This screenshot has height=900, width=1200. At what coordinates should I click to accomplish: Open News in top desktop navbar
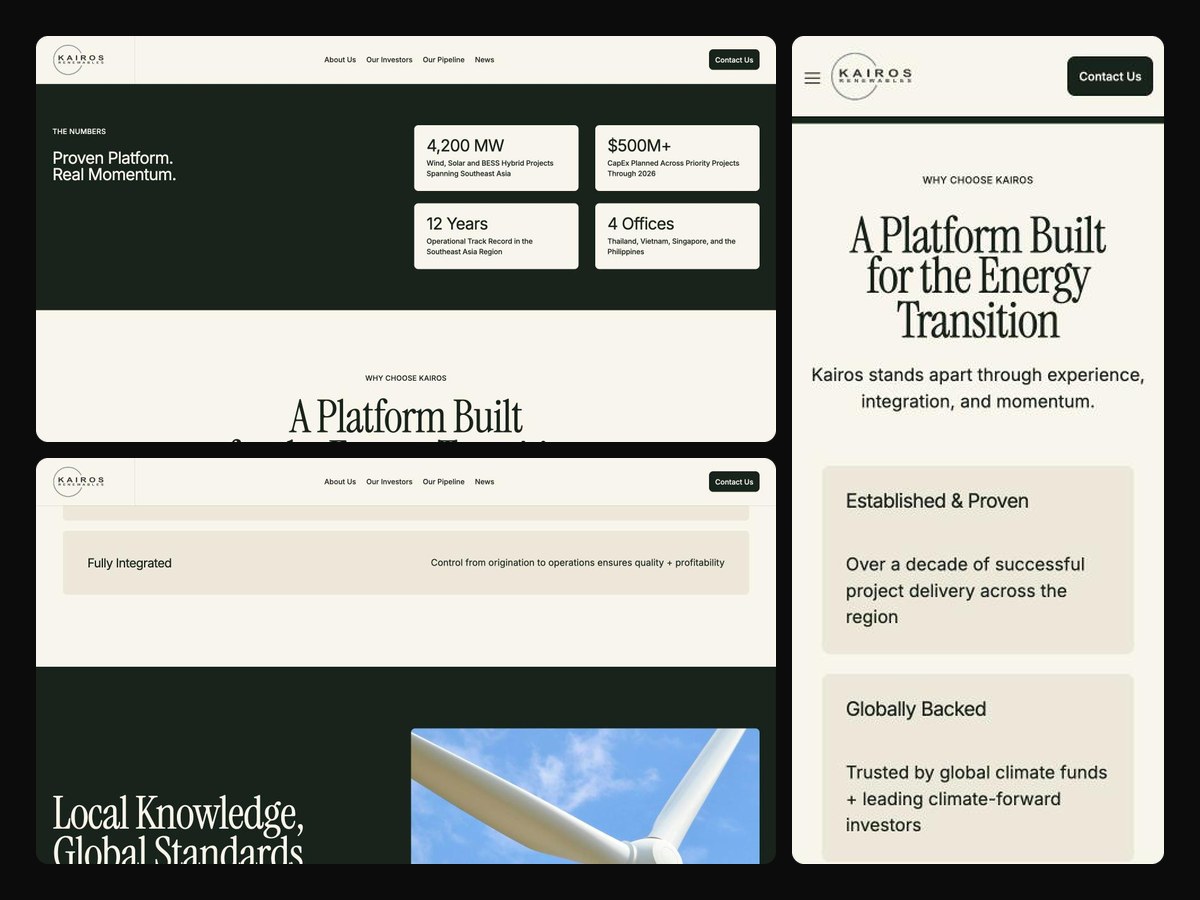click(484, 60)
